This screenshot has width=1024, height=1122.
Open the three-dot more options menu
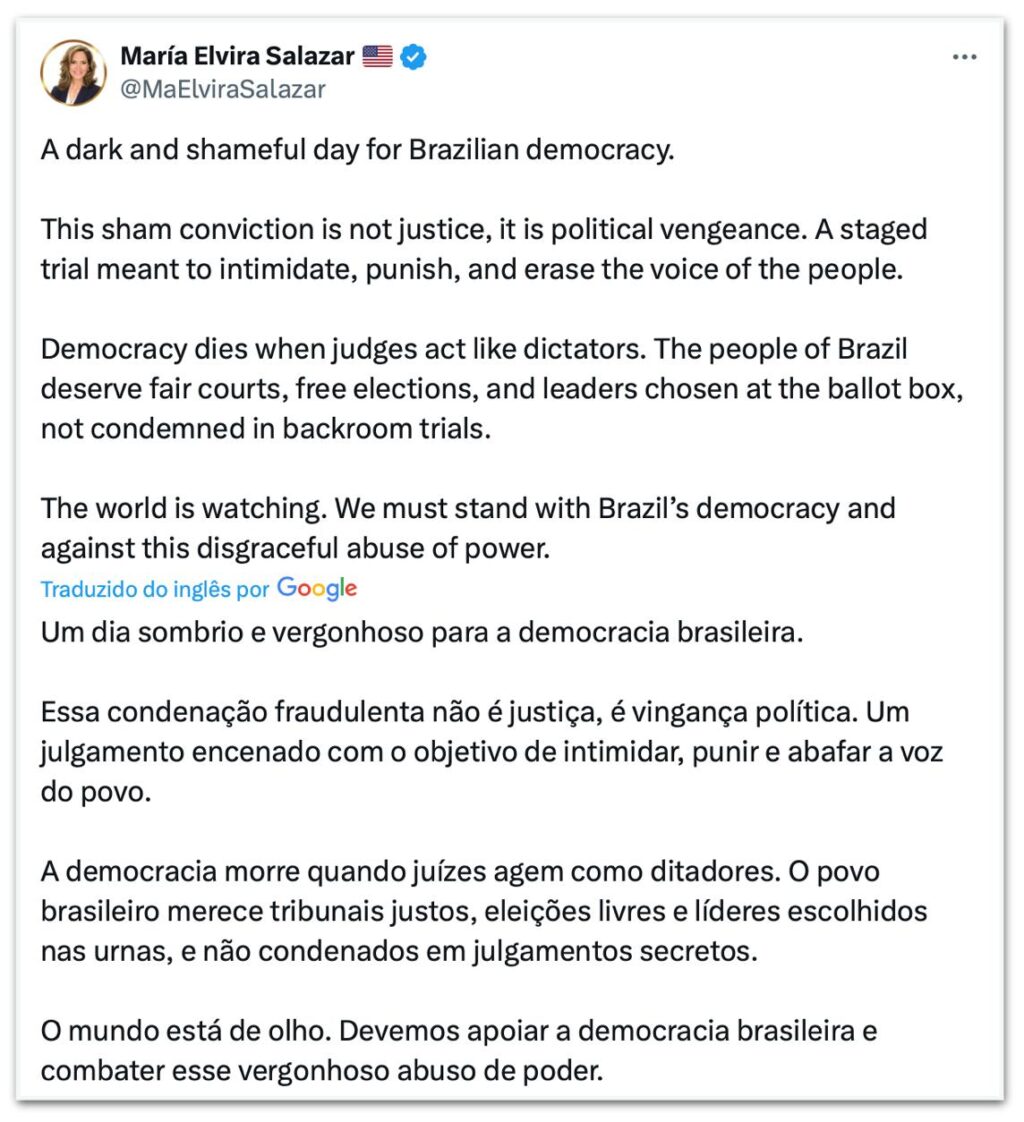tap(964, 57)
